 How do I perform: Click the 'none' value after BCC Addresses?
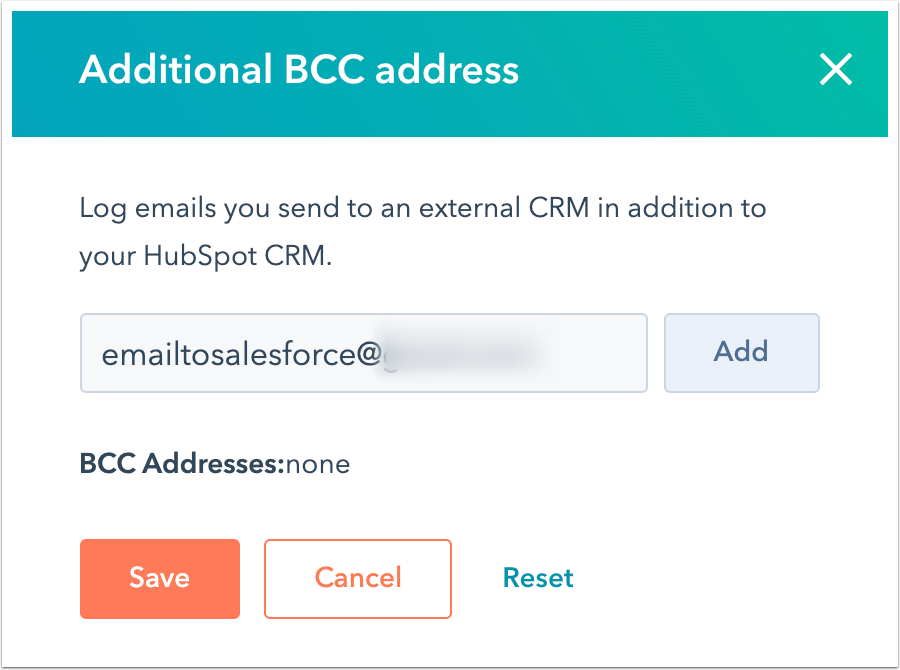click(x=318, y=464)
